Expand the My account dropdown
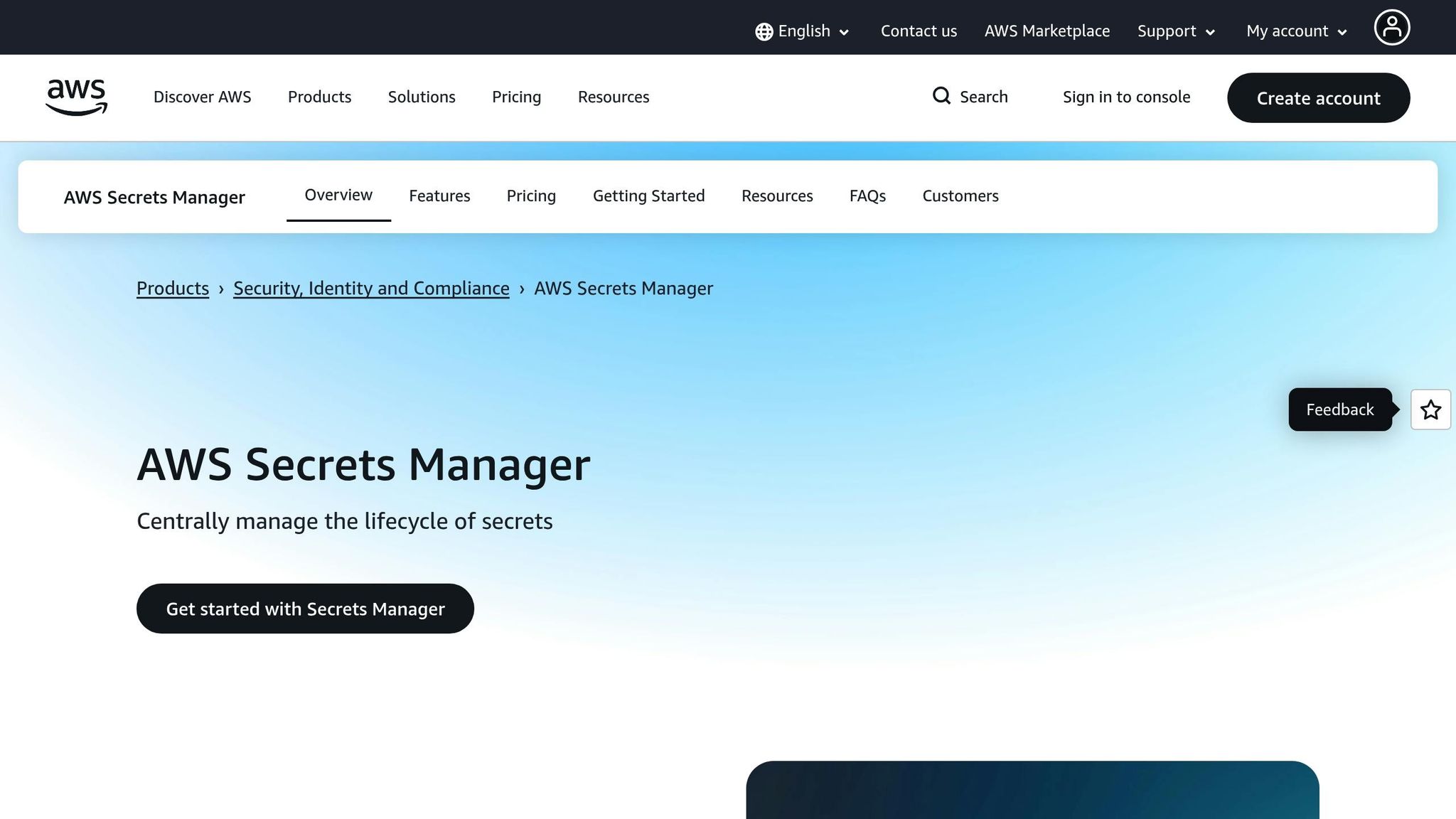Viewport: 1456px width, 819px height. (x=1294, y=31)
